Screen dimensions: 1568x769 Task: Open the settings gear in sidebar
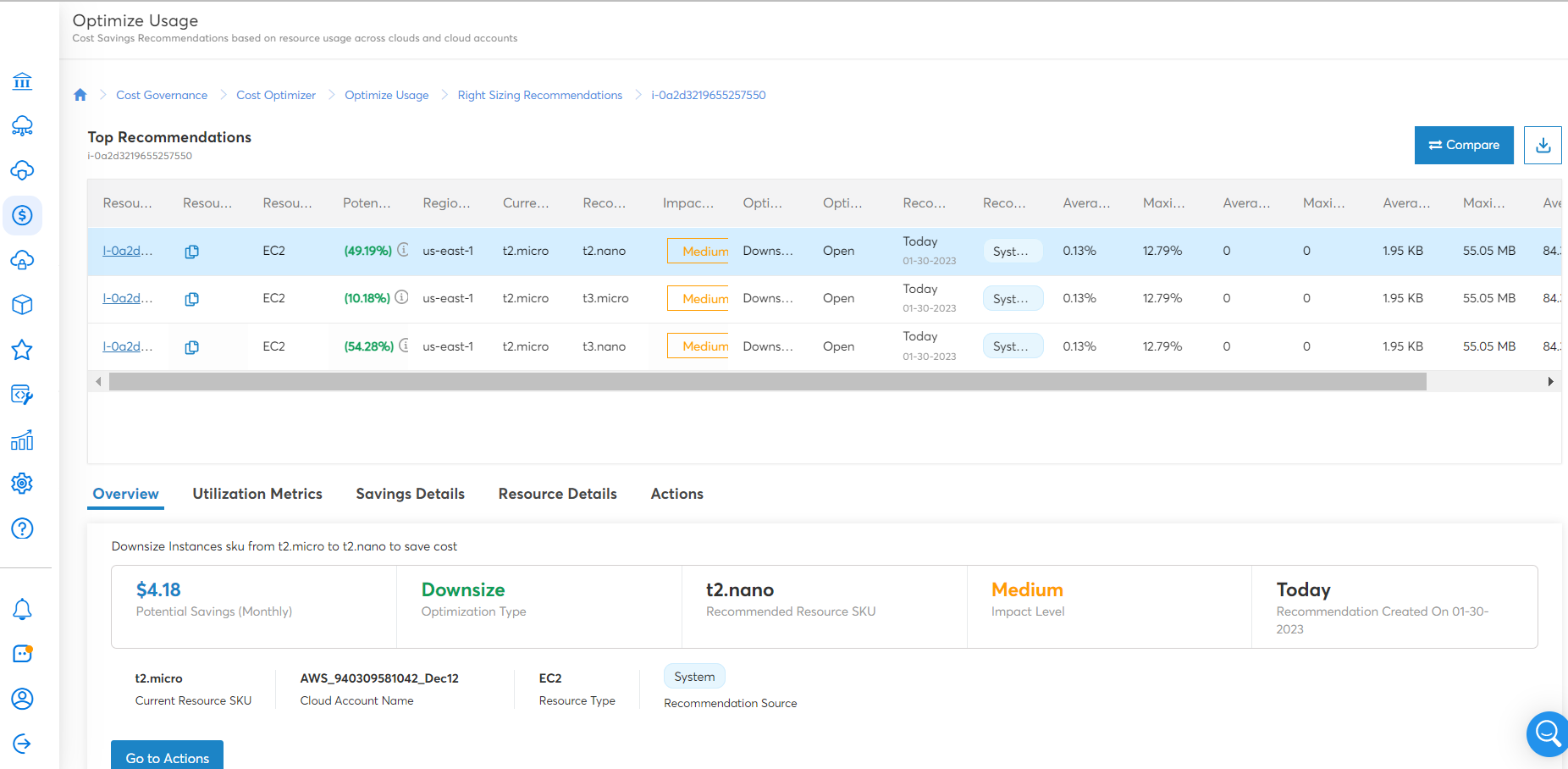pyautogui.click(x=23, y=484)
